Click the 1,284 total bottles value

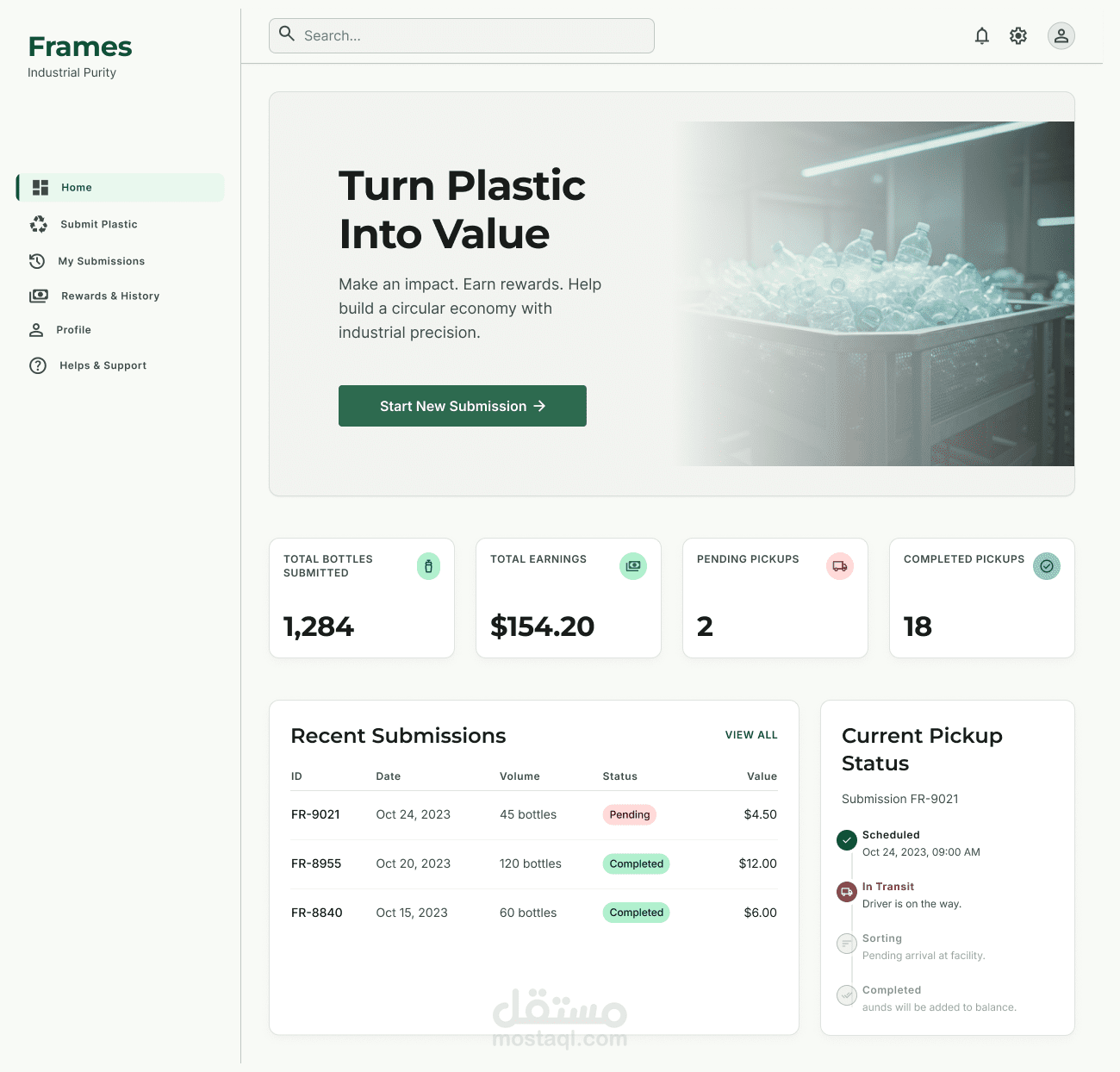pyautogui.click(x=319, y=626)
